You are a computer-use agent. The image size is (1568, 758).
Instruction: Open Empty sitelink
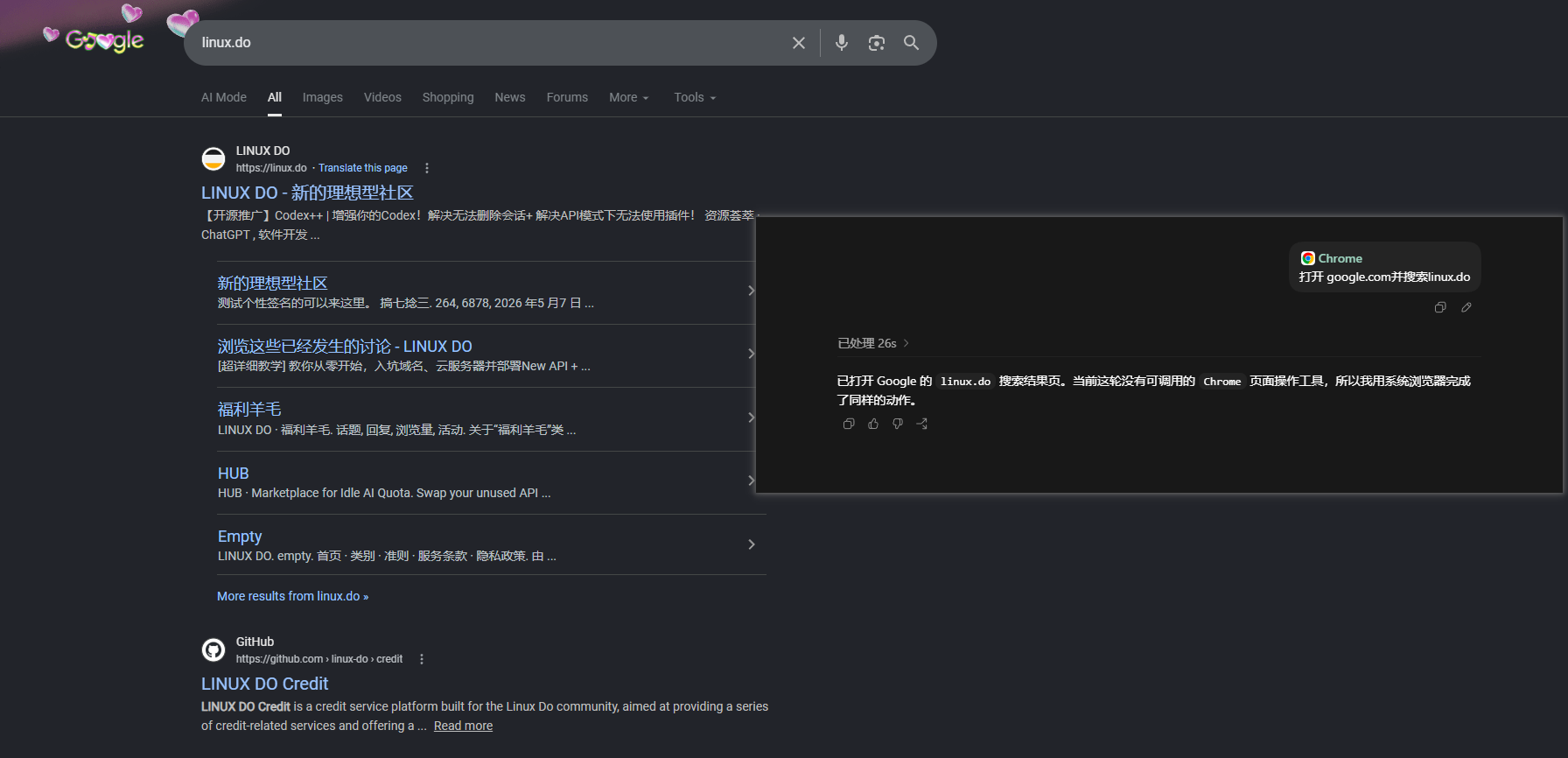240,537
